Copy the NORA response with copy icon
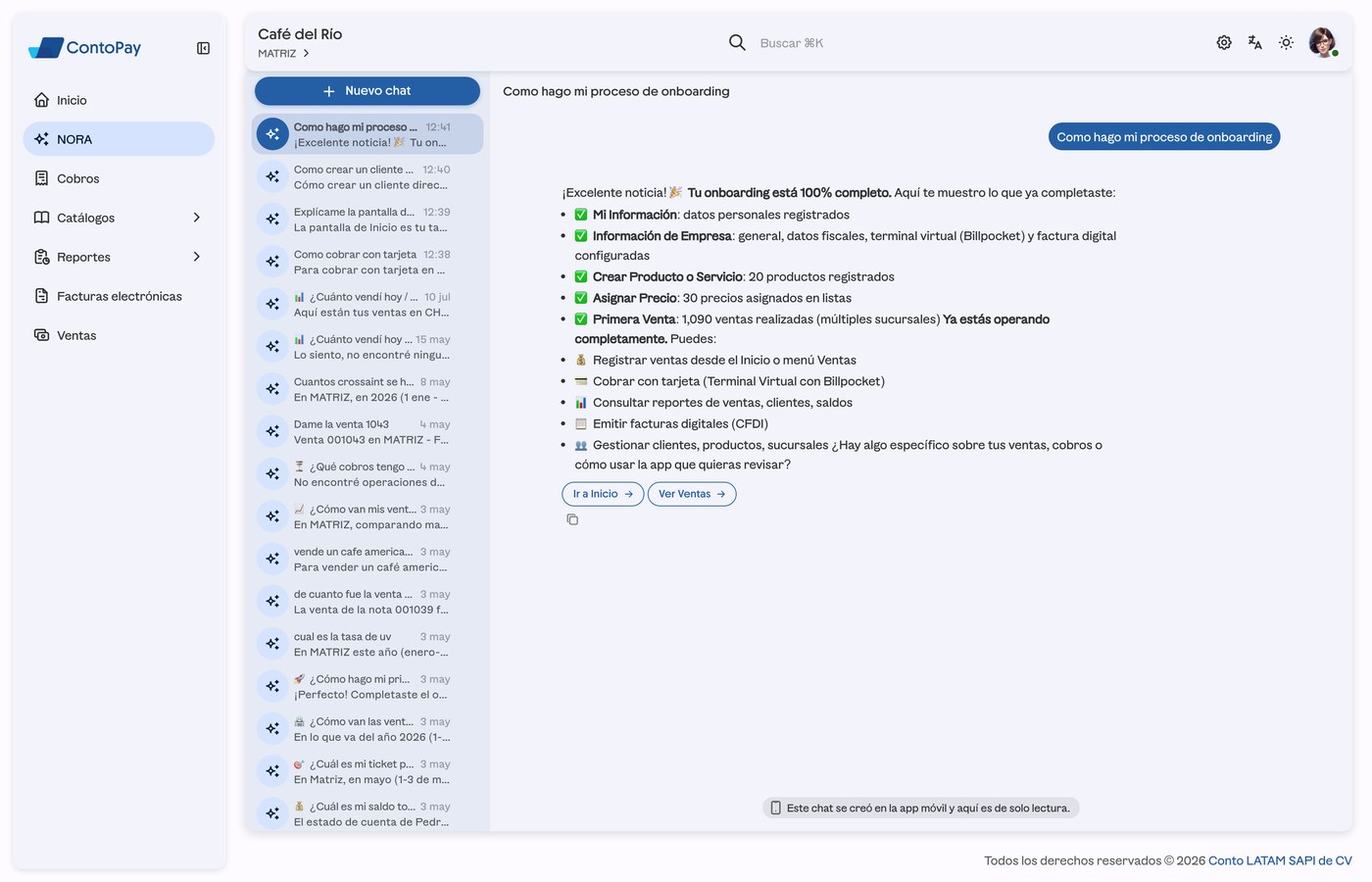Screen dimensions: 1372x882 click(x=572, y=519)
